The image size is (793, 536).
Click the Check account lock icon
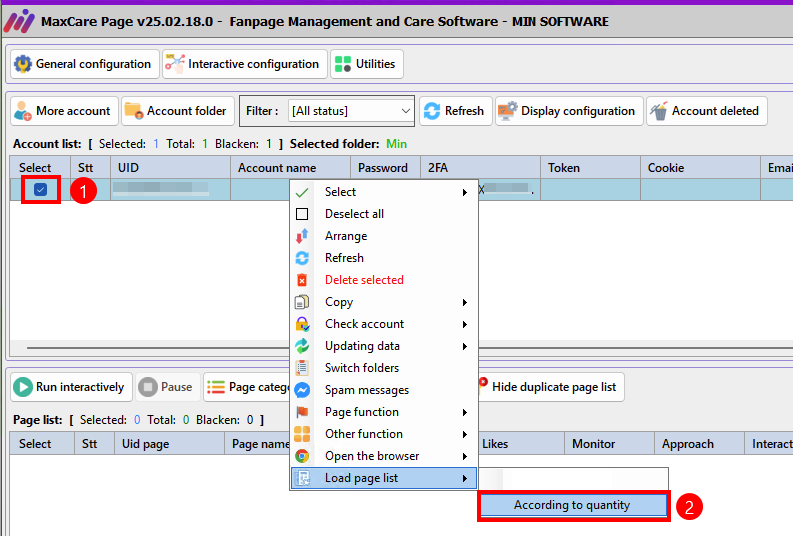pyautogui.click(x=302, y=324)
